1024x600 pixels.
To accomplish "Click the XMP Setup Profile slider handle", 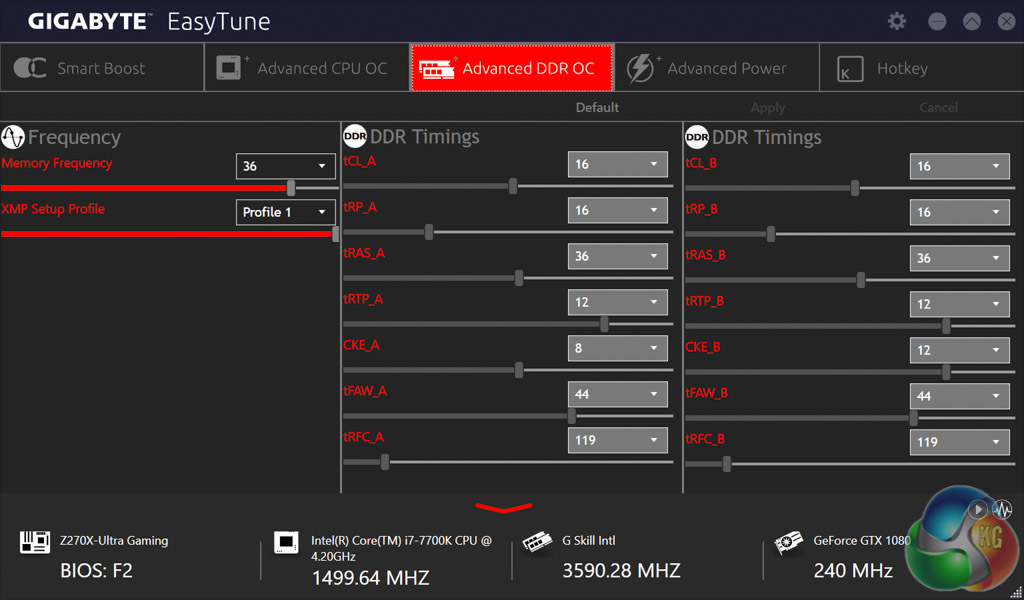I will pos(336,234).
